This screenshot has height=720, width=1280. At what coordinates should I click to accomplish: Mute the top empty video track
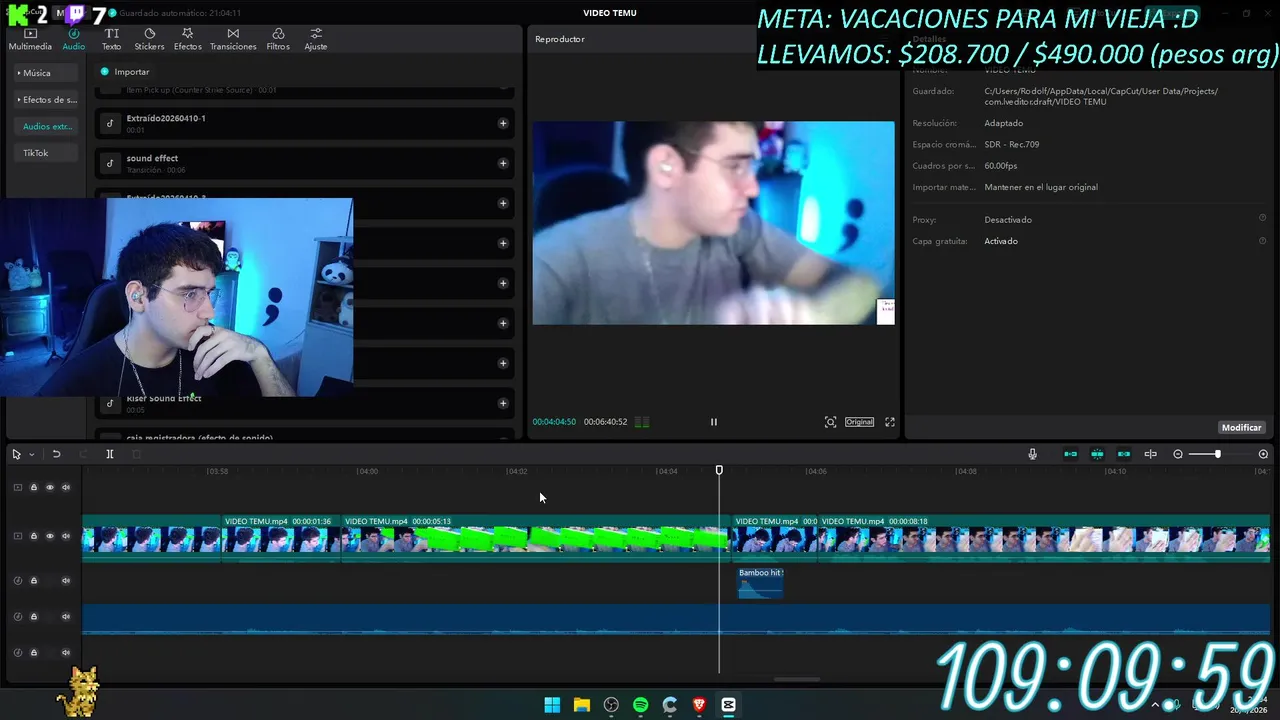[66, 488]
